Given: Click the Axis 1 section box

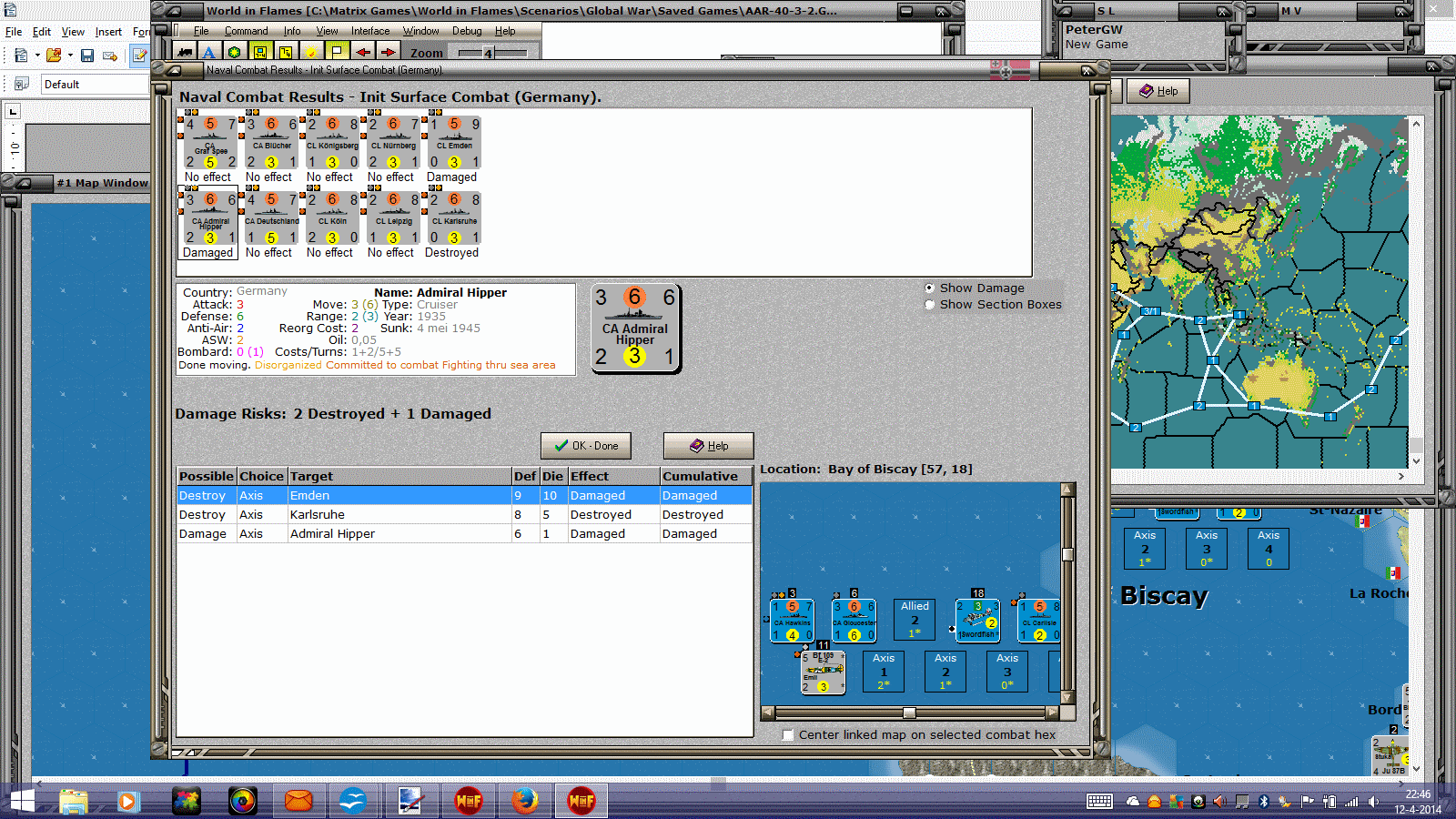Looking at the screenshot, I should [x=884, y=672].
